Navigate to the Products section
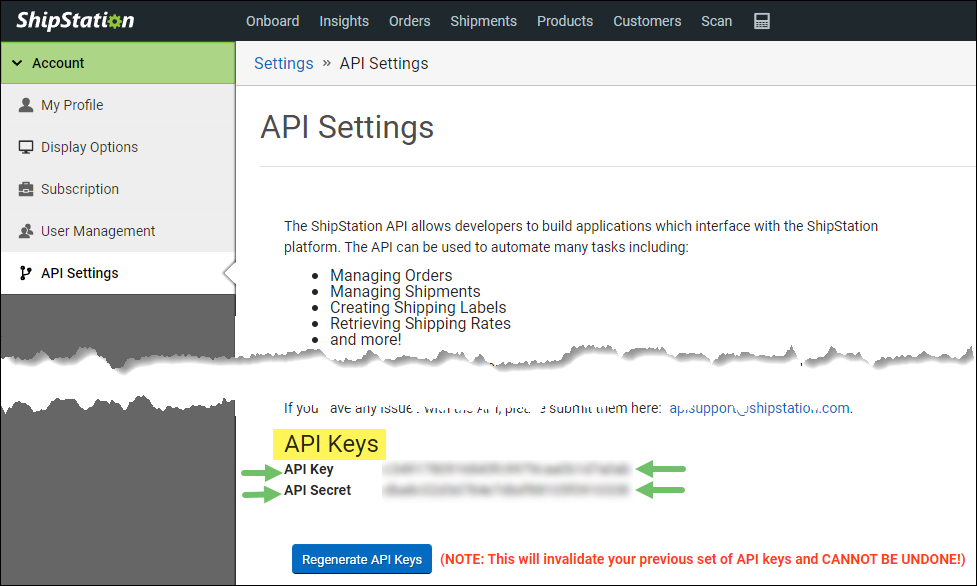977x586 pixels. pos(565,21)
